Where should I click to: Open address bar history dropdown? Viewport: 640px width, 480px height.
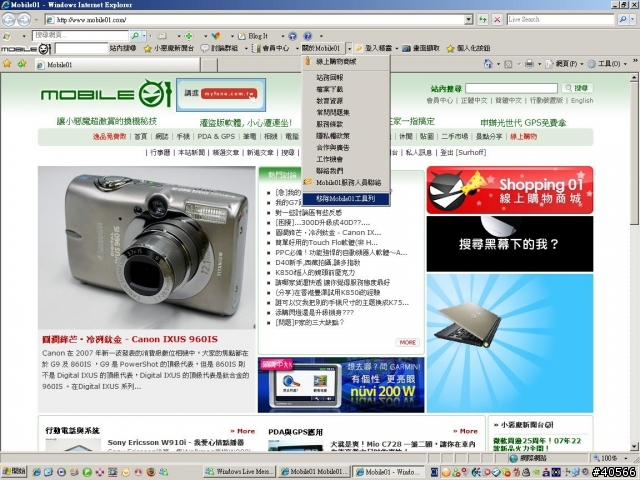pos(469,19)
